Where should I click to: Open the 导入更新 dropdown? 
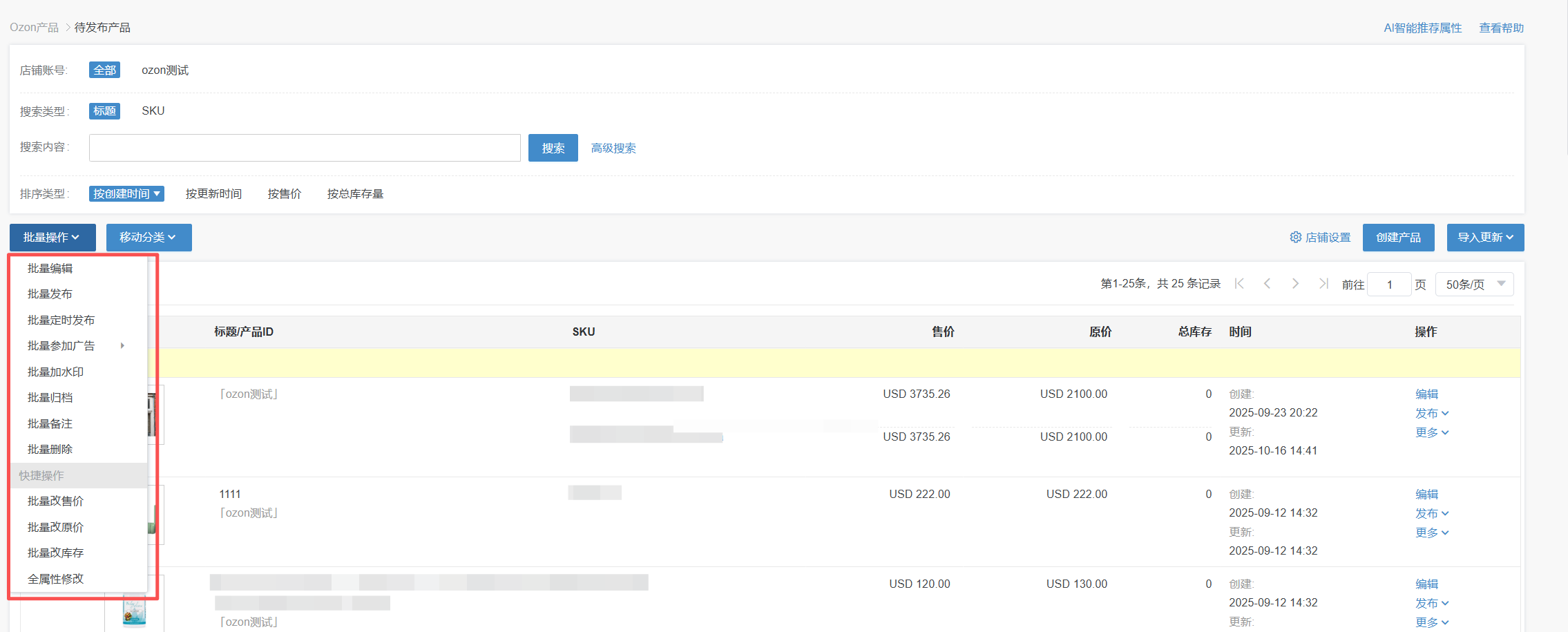tap(1485, 238)
